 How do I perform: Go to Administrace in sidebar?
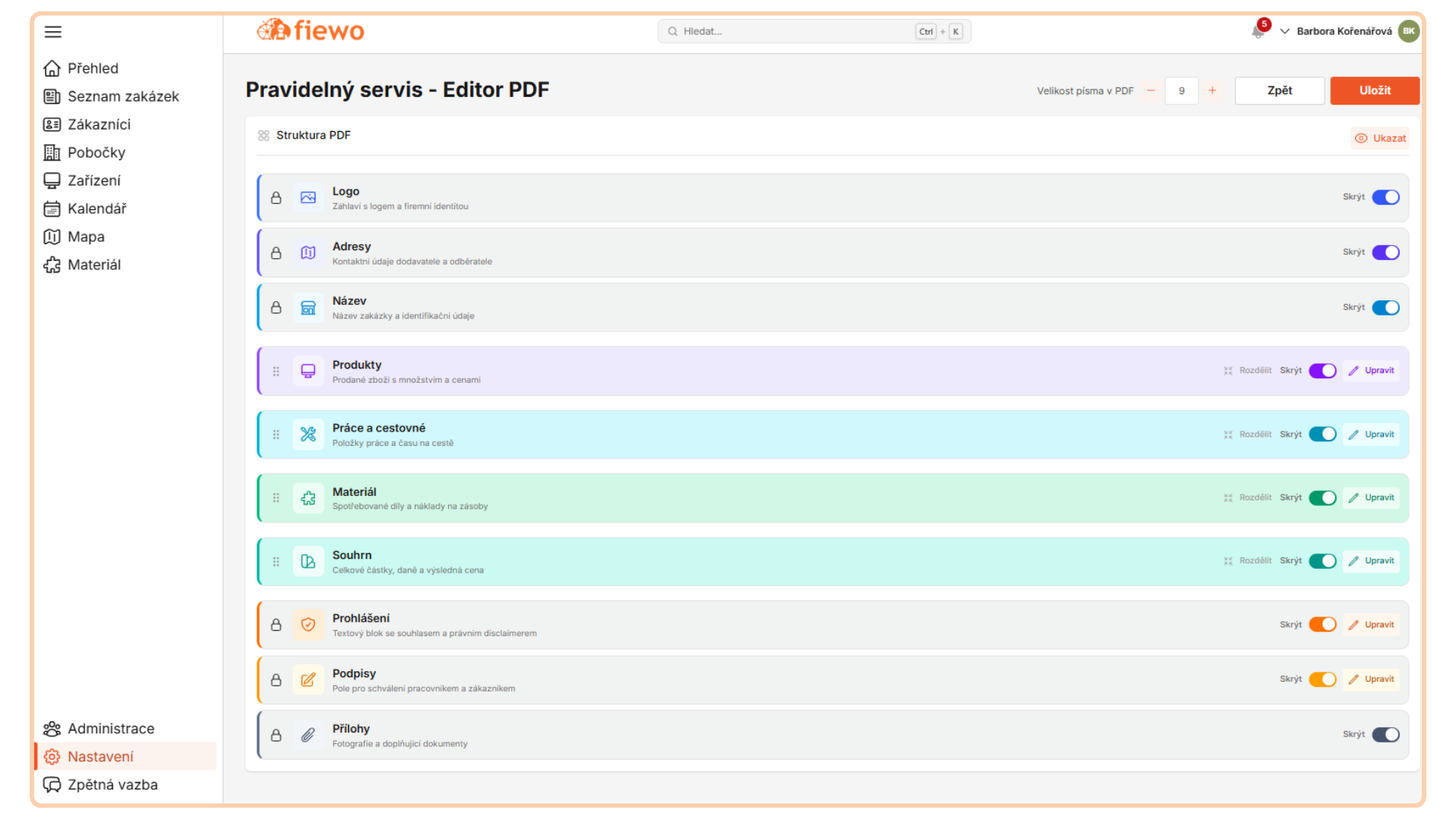(111, 729)
